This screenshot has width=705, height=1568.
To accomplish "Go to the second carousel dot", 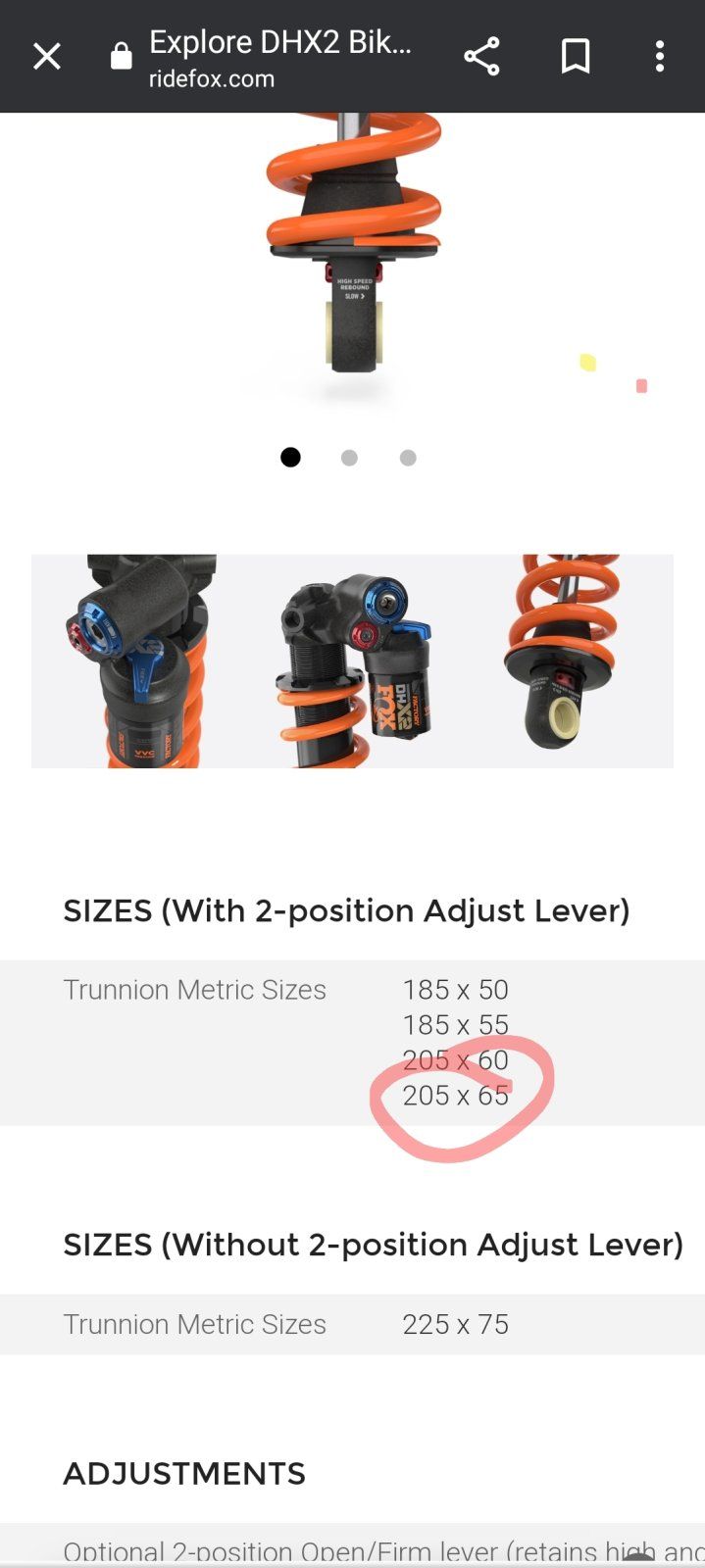I will click(349, 458).
